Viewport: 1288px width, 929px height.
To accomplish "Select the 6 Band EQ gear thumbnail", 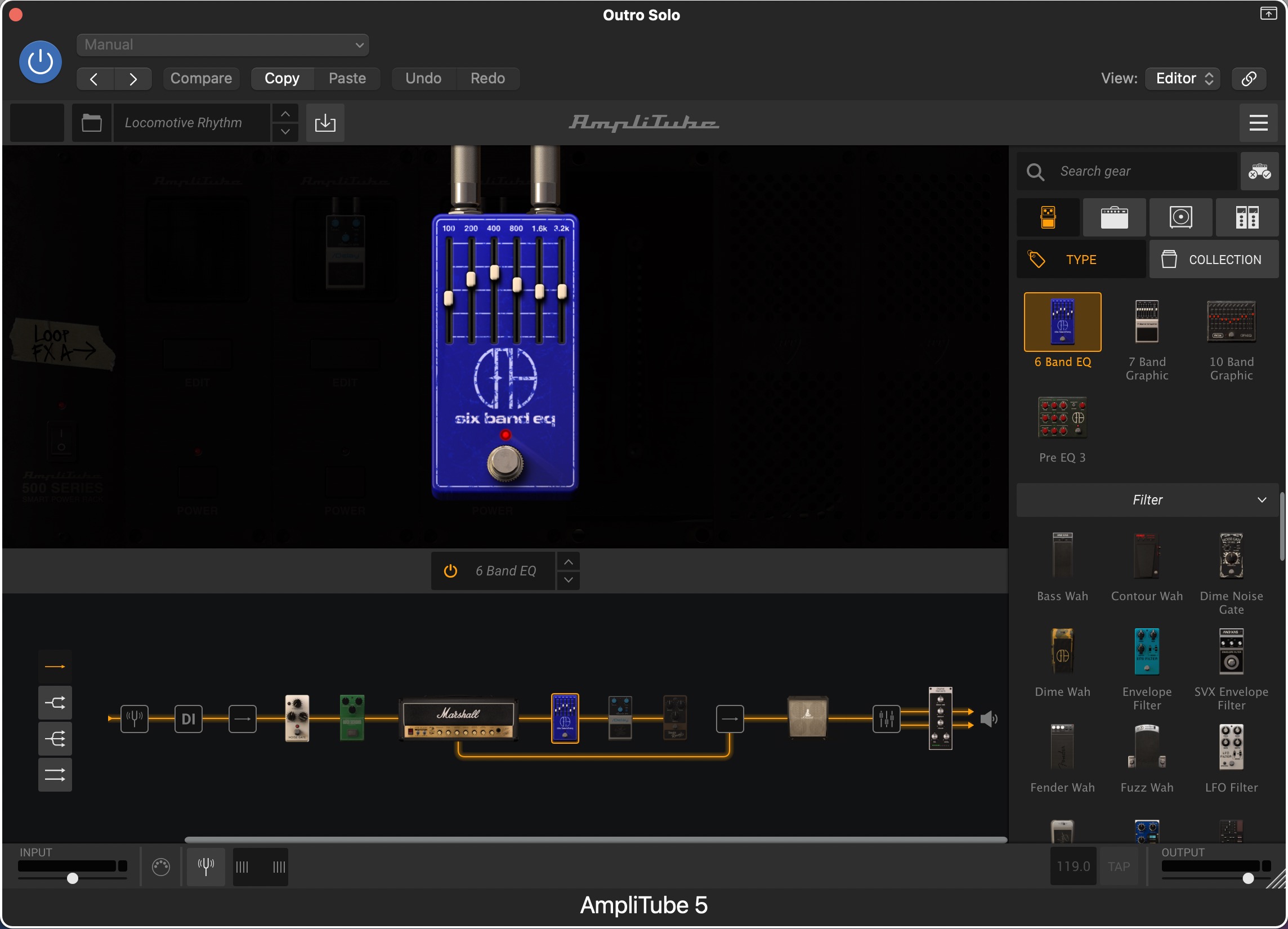I will tap(1062, 322).
